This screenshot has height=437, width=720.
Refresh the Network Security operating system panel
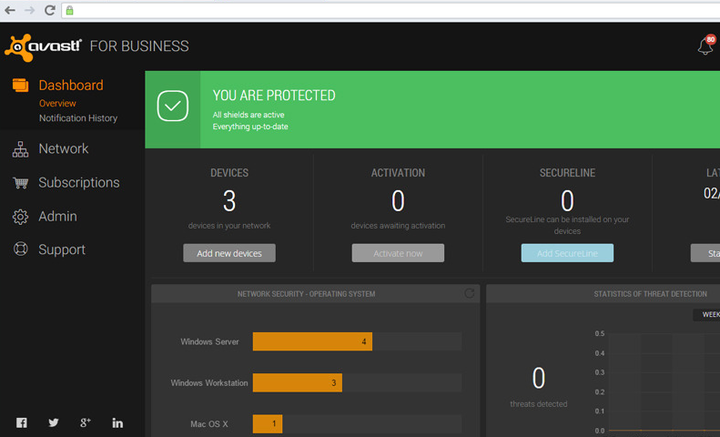pos(469,293)
